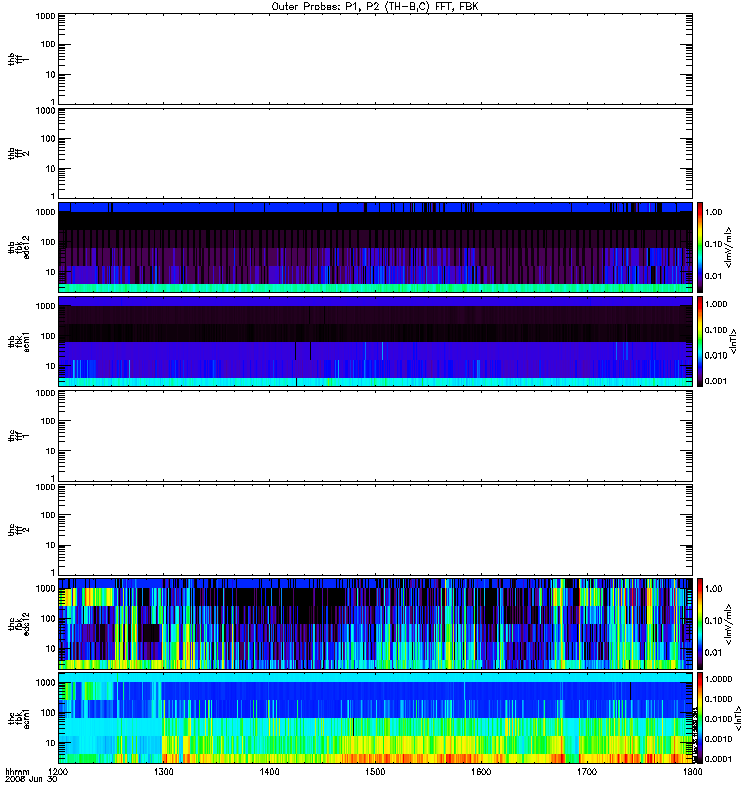Click inside the thc fbk scm1 spectrogram

click(376, 718)
